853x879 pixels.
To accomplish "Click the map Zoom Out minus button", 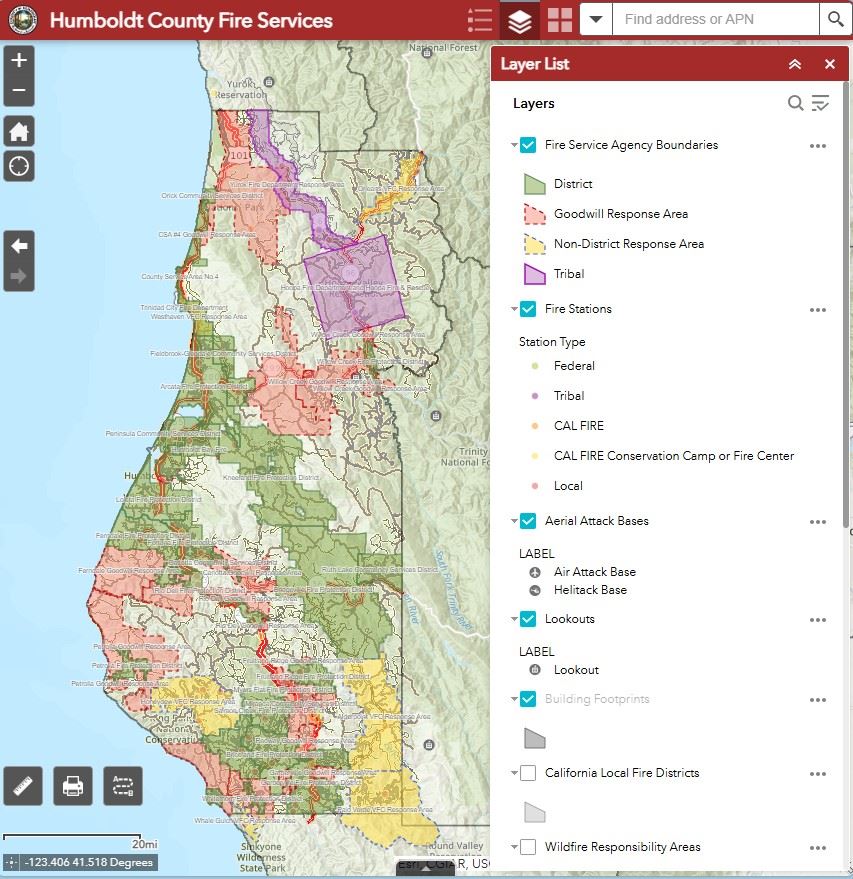I will click(19, 92).
